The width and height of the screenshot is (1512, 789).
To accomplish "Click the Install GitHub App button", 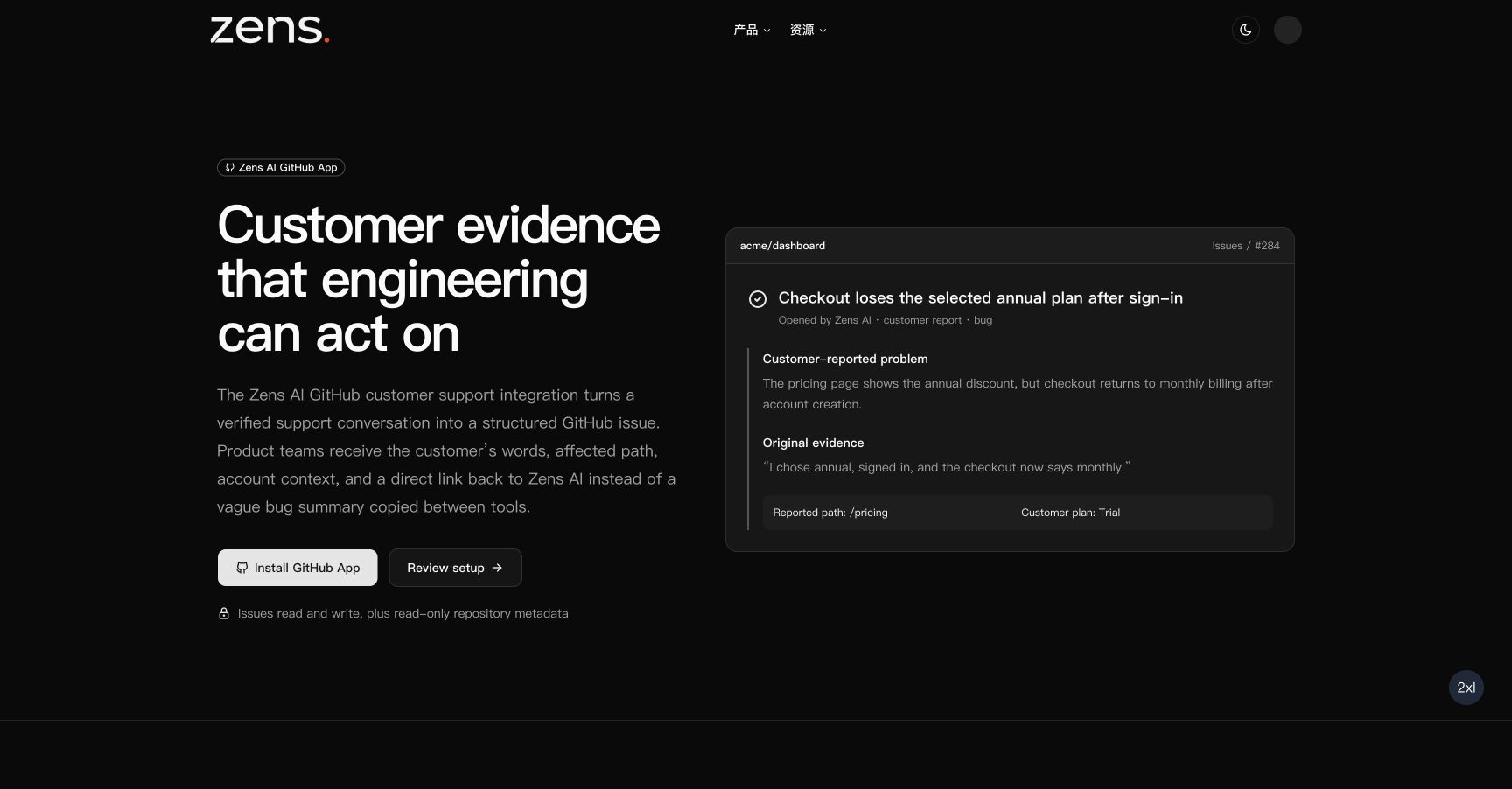I will 297,568.
